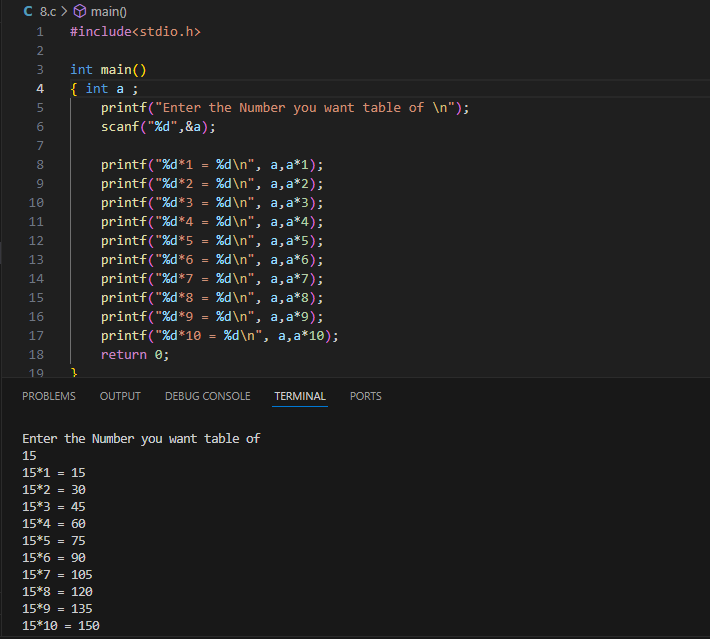This screenshot has width=710, height=639.
Task: Click terminal output '15*1 = 15'
Action: pos(54,473)
